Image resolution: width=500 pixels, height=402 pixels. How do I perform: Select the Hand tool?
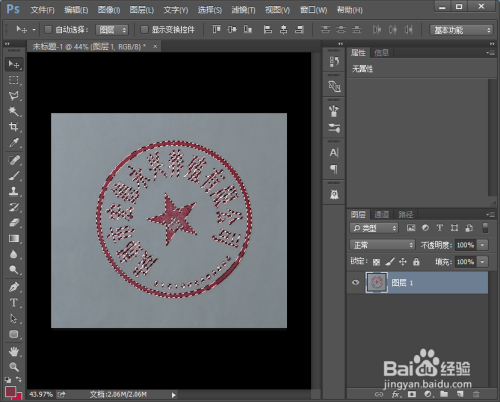(x=14, y=351)
